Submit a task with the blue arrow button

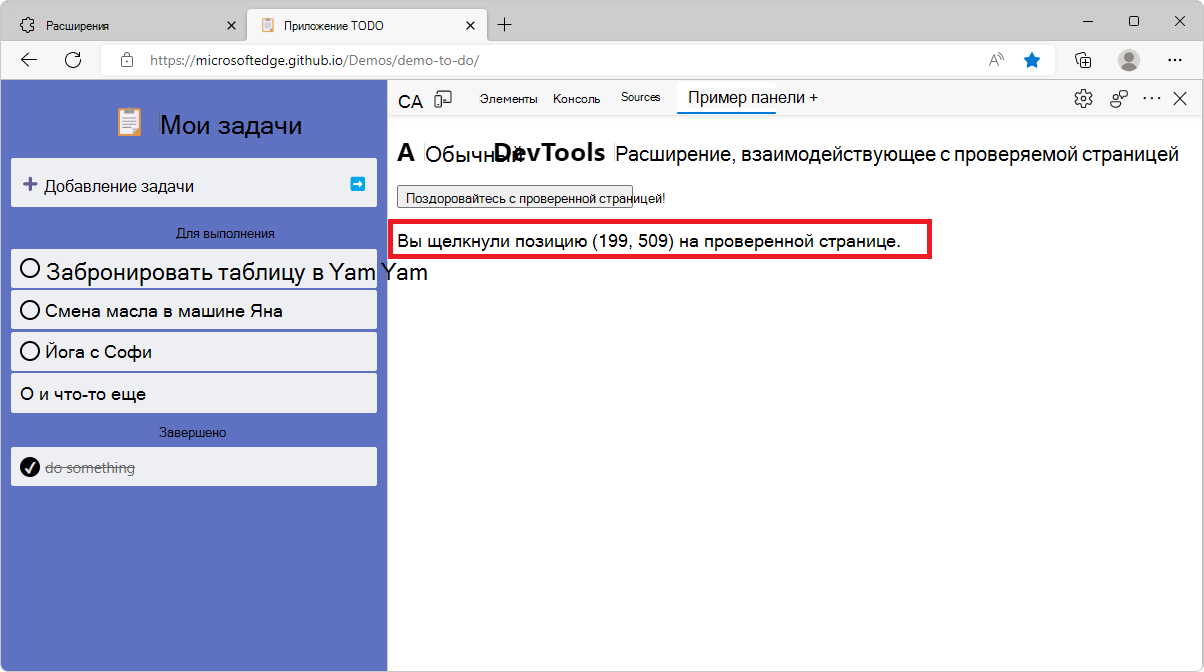pyautogui.click(x=357, y=183)
